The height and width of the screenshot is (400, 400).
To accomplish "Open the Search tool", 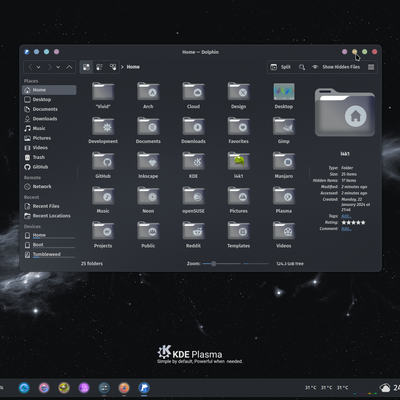I will pyautogui.click(x=302, y=67).
